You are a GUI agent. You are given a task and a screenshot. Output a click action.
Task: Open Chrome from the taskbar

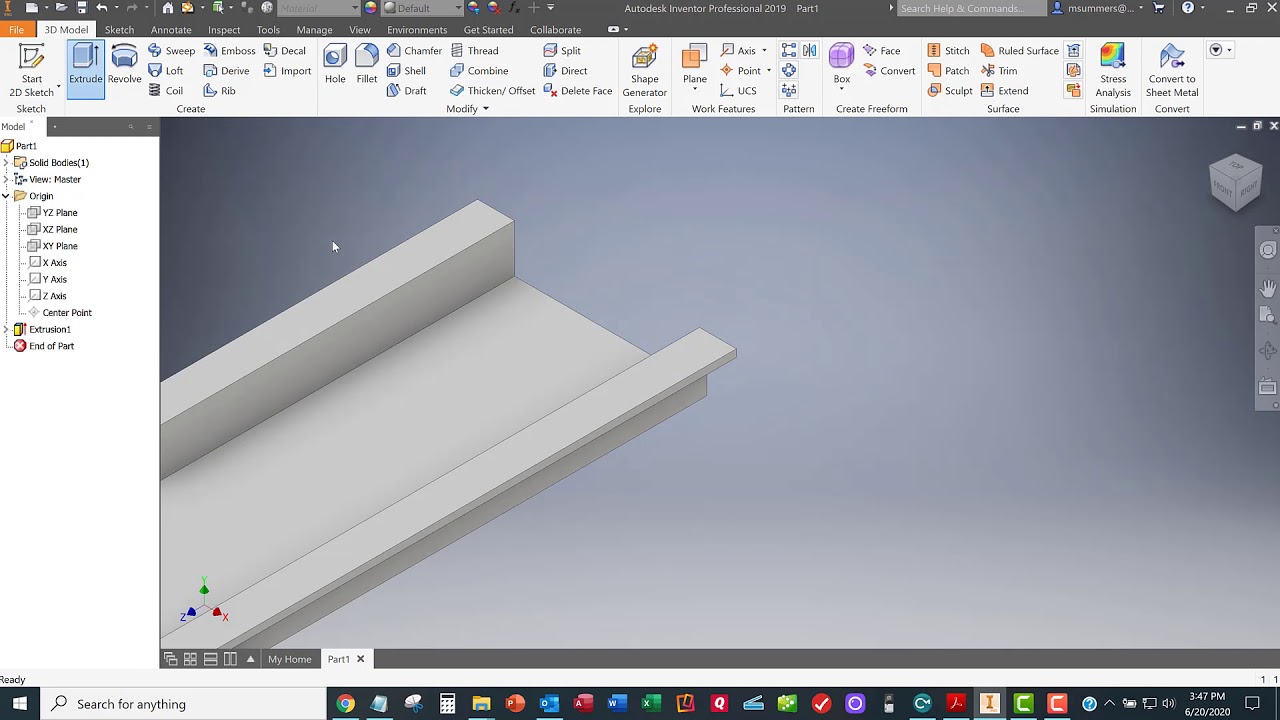point(345,704)
